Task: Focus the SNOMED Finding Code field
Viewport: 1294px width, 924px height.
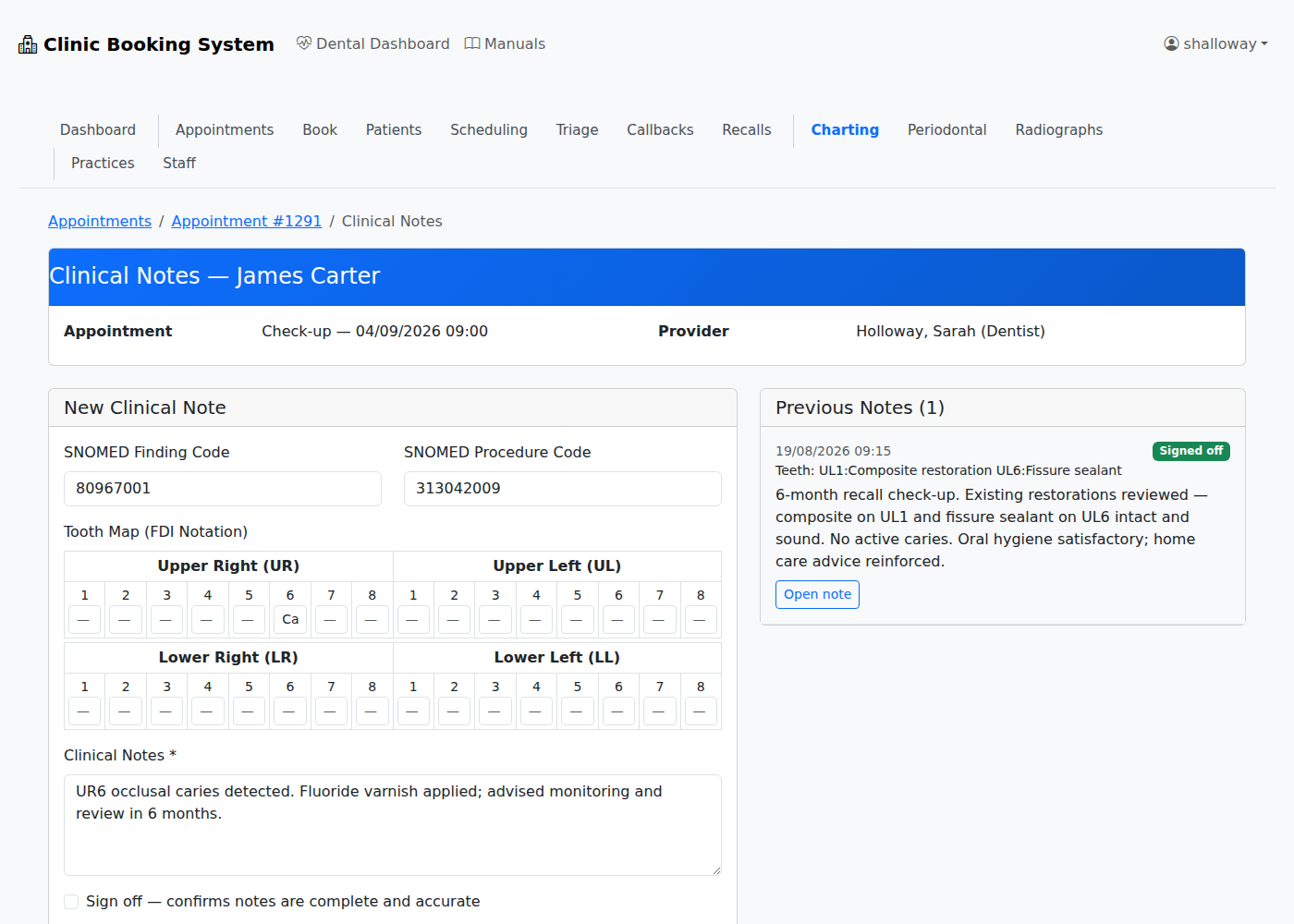Action: [223, 489]
